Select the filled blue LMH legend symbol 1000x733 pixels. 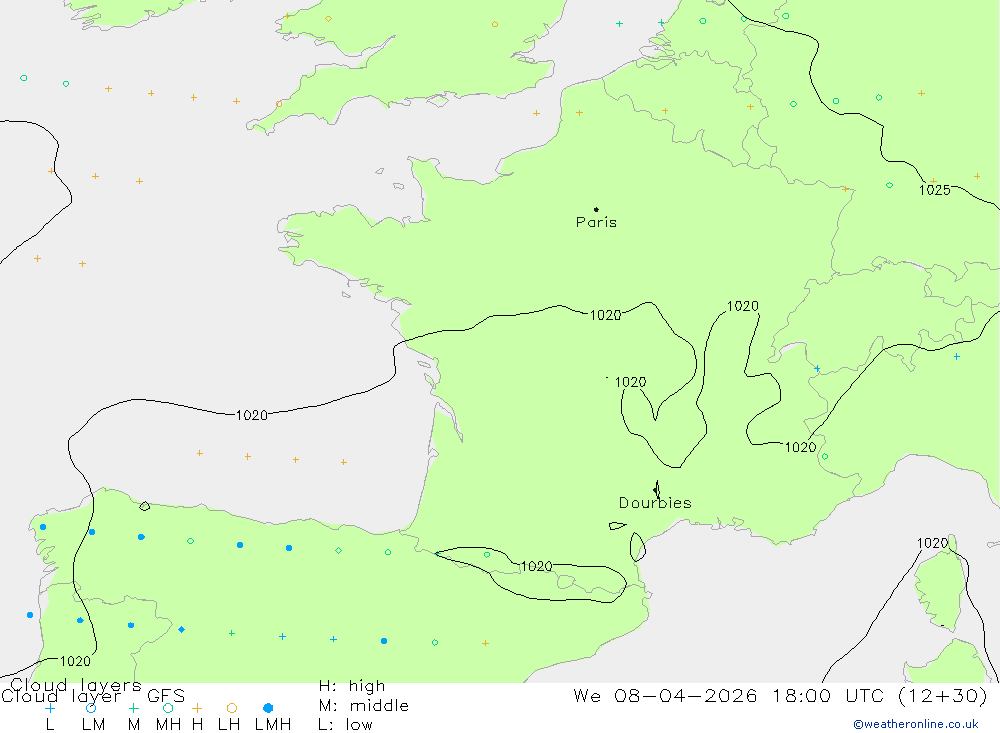268,708
